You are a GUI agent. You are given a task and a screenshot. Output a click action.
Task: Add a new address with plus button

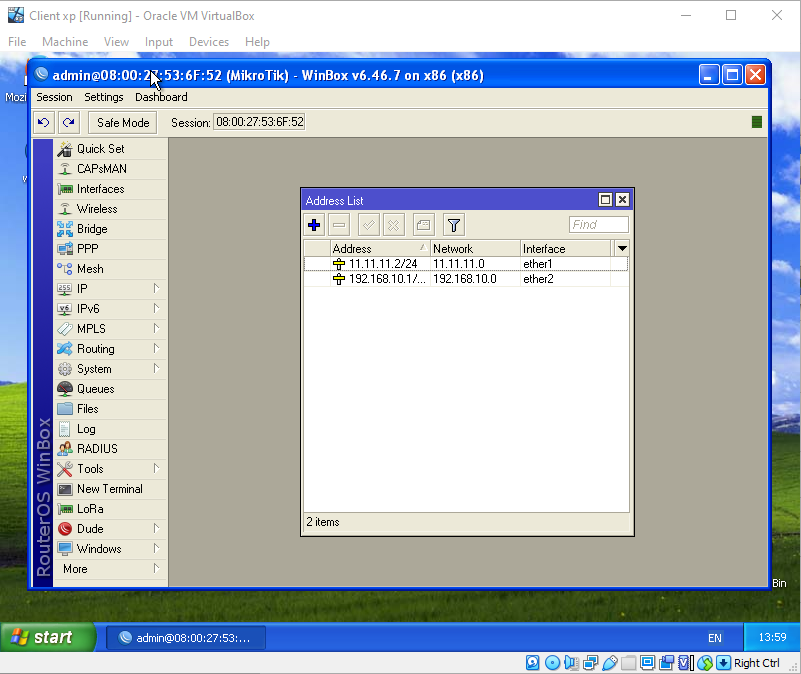pos(314,225)
